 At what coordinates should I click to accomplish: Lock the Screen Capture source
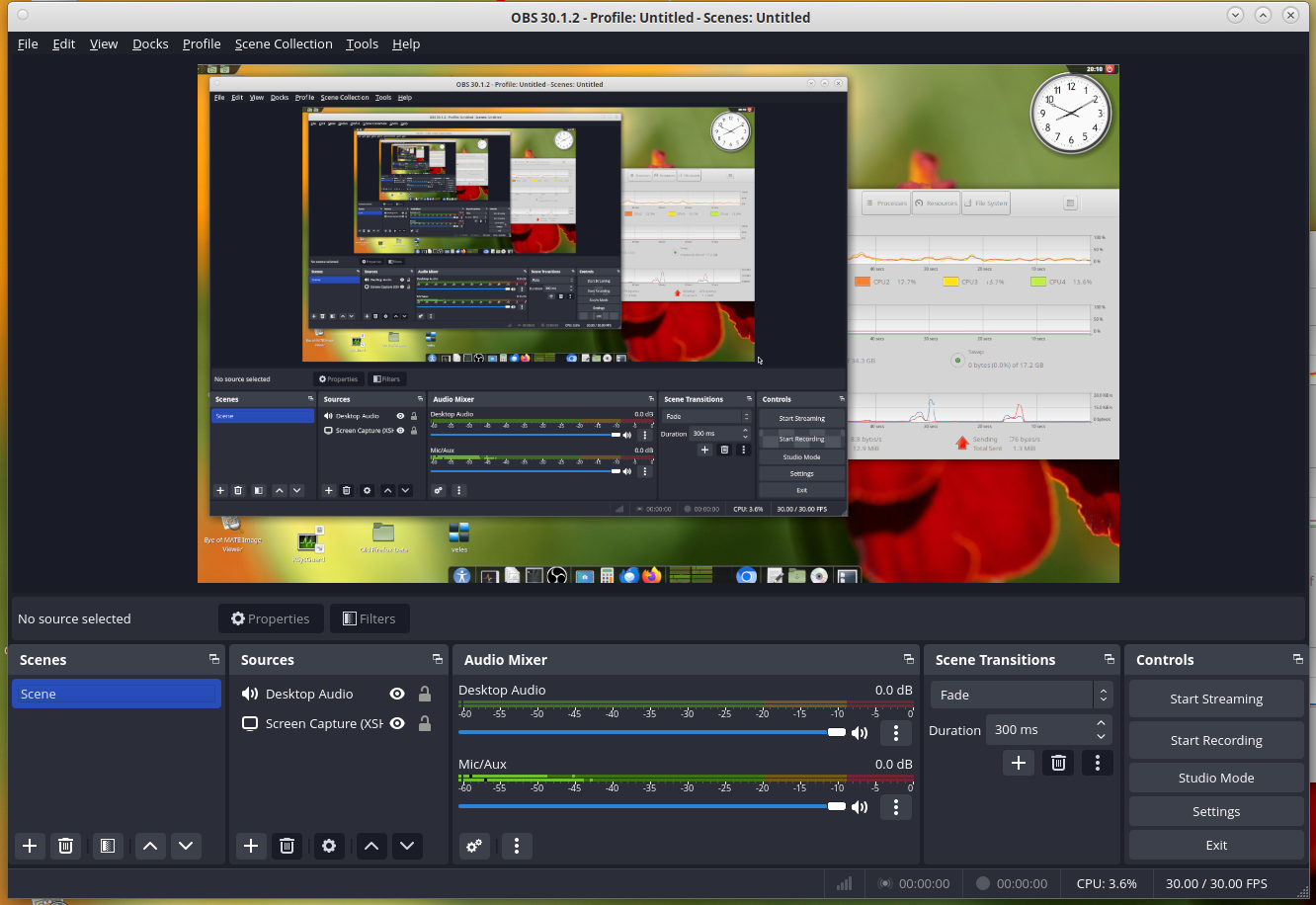[424, 723]
